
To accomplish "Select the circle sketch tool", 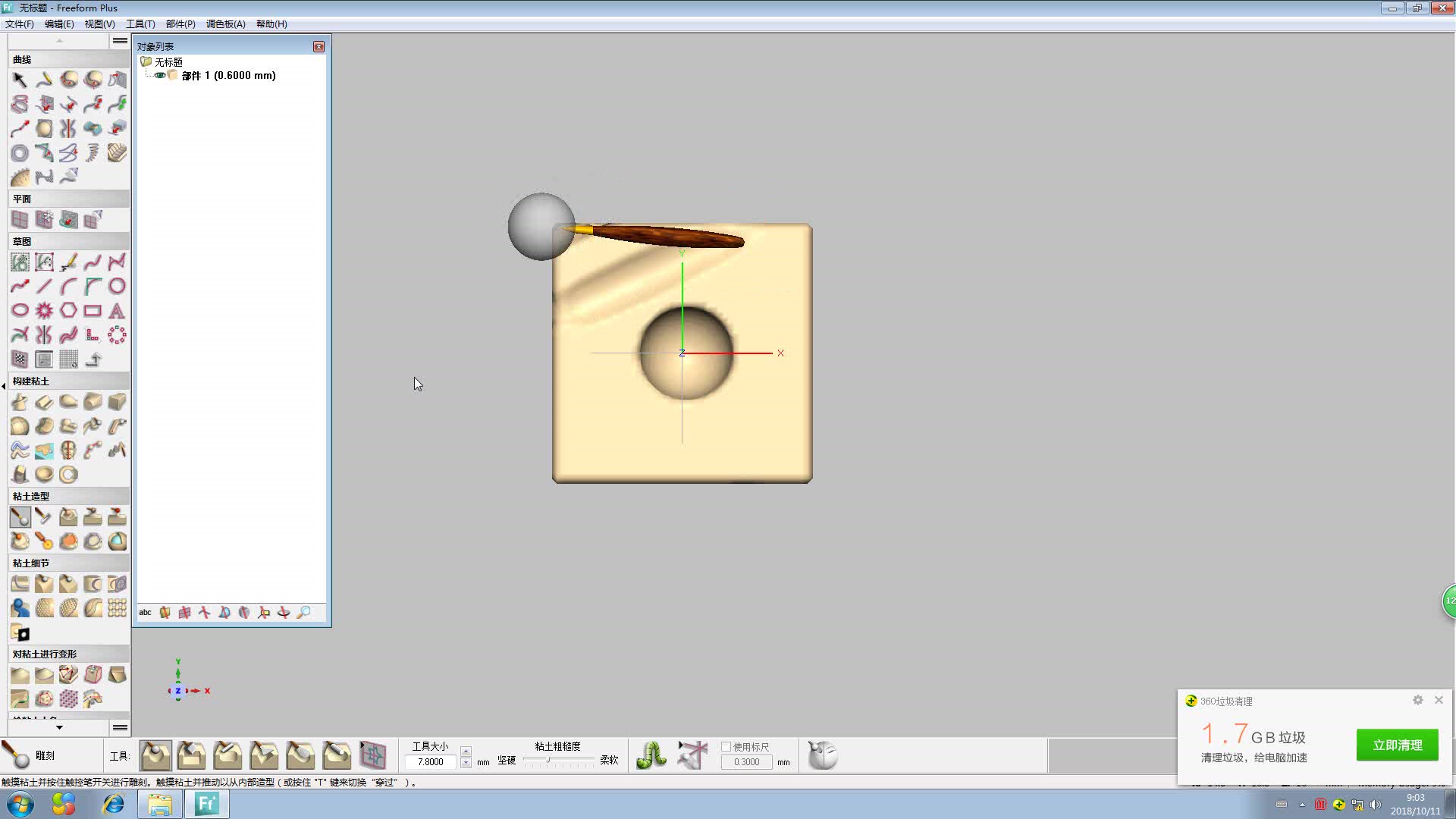I will pyautogui.click(x=117, y=286).
